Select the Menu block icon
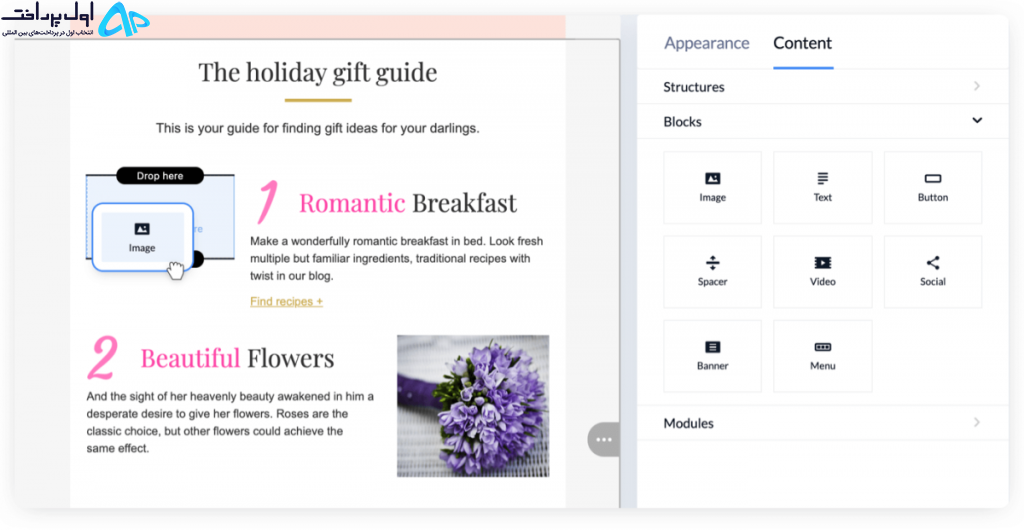Viewport: 1024px width, 530px height. [x=822, y=347]
